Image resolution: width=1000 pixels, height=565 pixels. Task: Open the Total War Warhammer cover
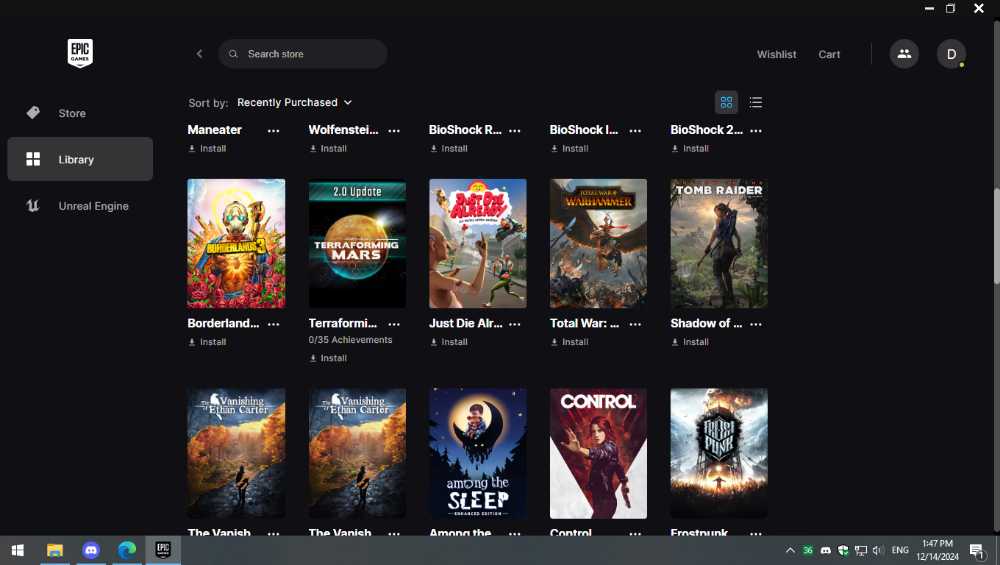tap(598, 244)
